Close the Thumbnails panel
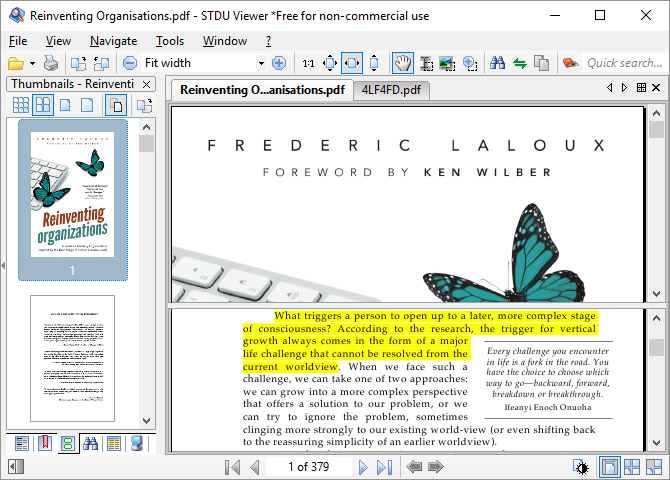The height and width of the screenshot is (480, 670). click(147, 84)
